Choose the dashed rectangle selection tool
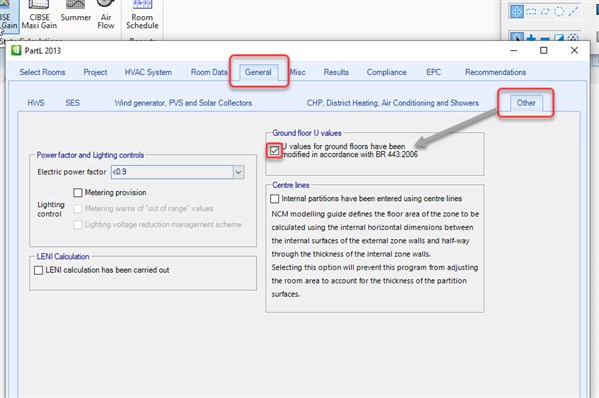This screenshot has height=398, width=599. click(531, 12)
